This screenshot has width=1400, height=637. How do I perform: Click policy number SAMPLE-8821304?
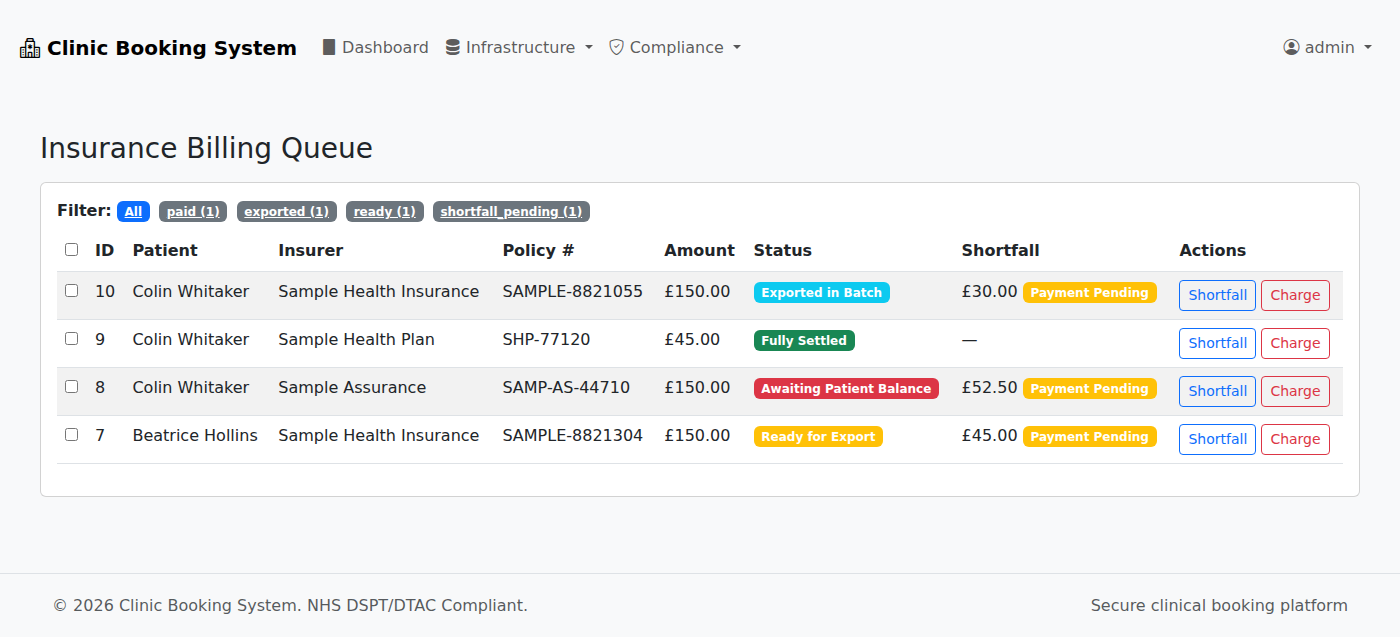tap(573, 436)
